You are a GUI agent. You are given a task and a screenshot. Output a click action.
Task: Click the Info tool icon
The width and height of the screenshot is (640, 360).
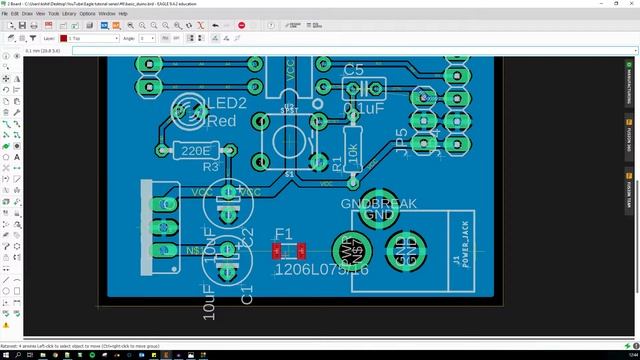[6, 56]
